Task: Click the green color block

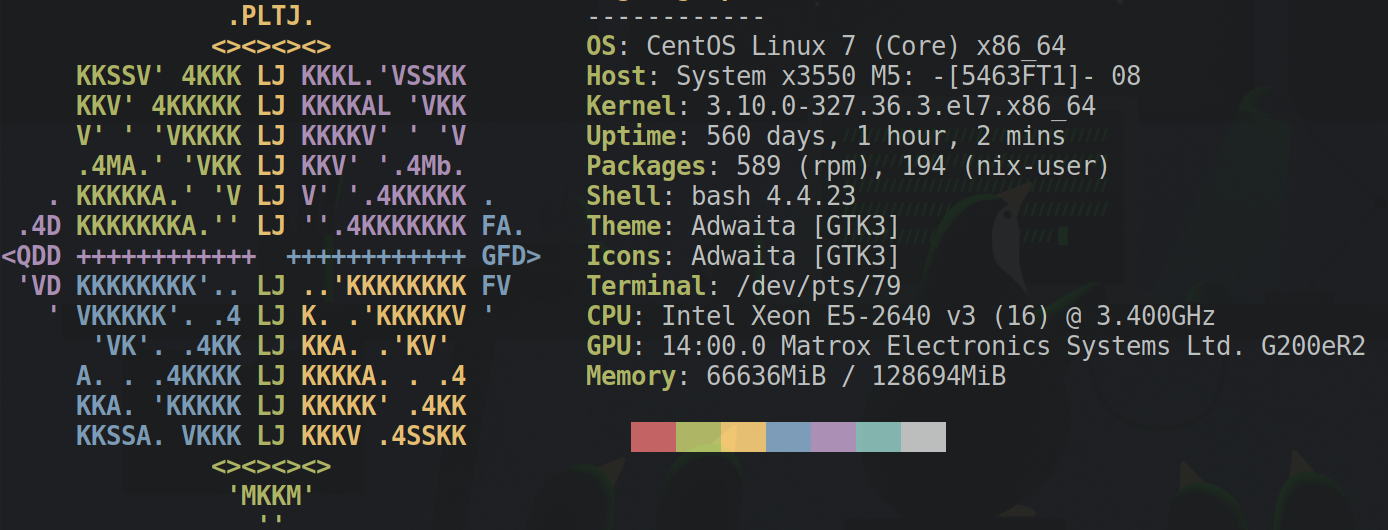Action: click(698, 437)
